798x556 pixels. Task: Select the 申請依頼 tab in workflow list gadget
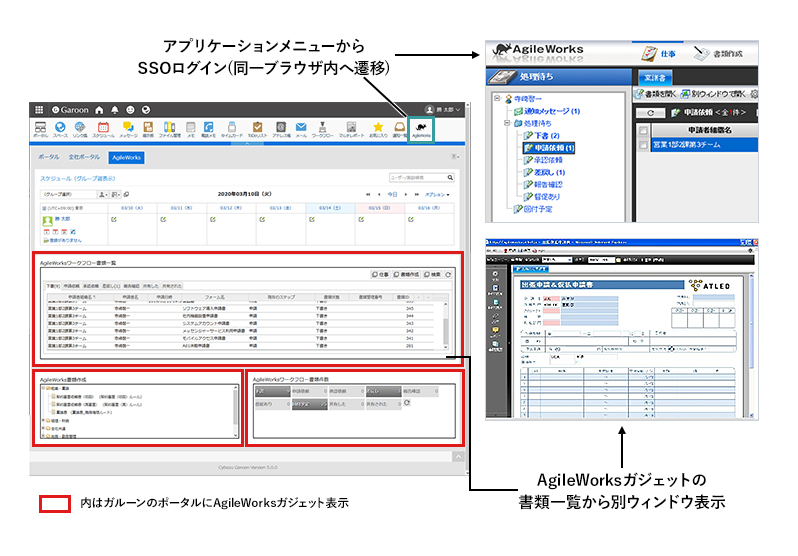click(71, 286)
